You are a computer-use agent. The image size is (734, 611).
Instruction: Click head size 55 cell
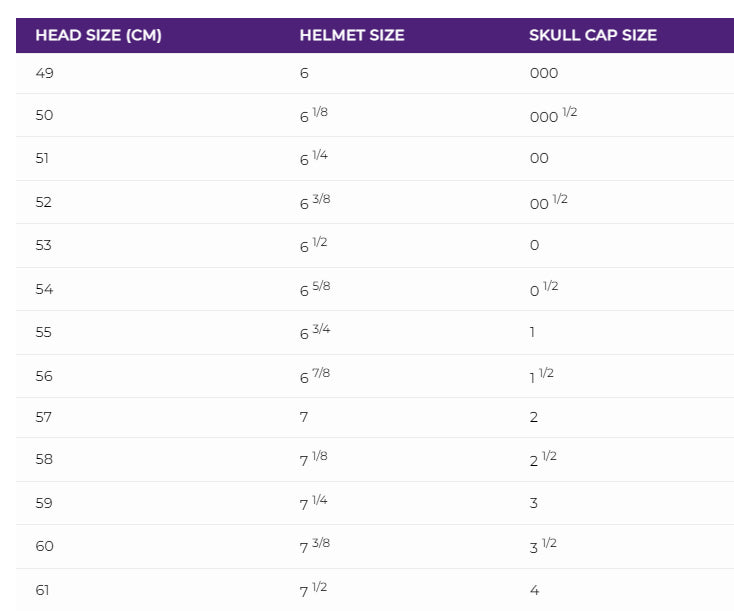44,332
